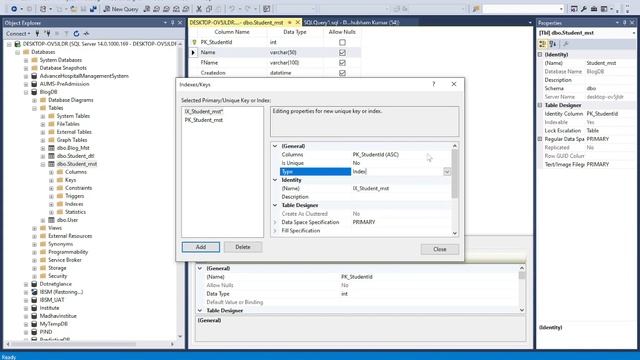Image resolution: width=640 pixels, height=360 pixels.
Task: Click Categorized view icon in Properties panel
Action: click(542, 44)
